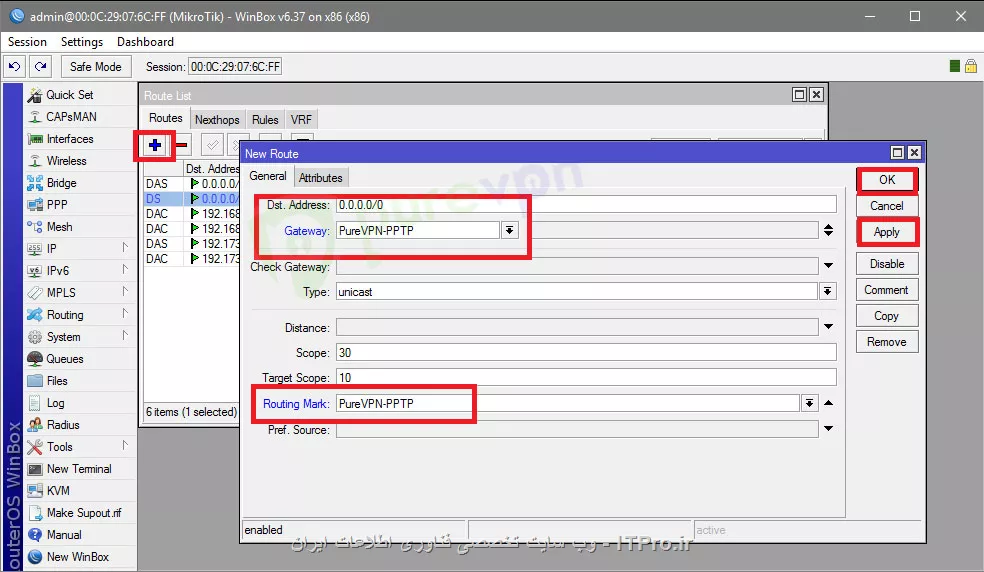Viewport: 984px width, 572px height.
Task: Select the Attributes tab in New Route
Action: pyautogui.click(x=321, y=178)
